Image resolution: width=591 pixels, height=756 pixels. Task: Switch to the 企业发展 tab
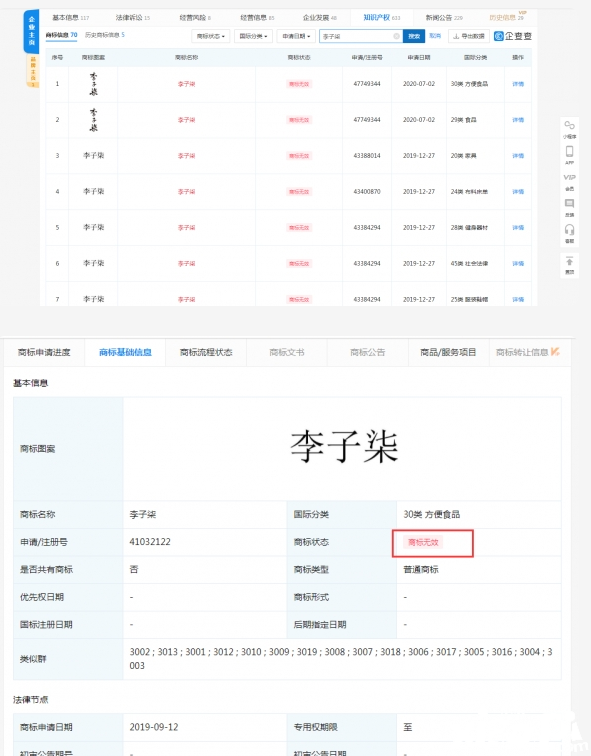click(319, 17)
